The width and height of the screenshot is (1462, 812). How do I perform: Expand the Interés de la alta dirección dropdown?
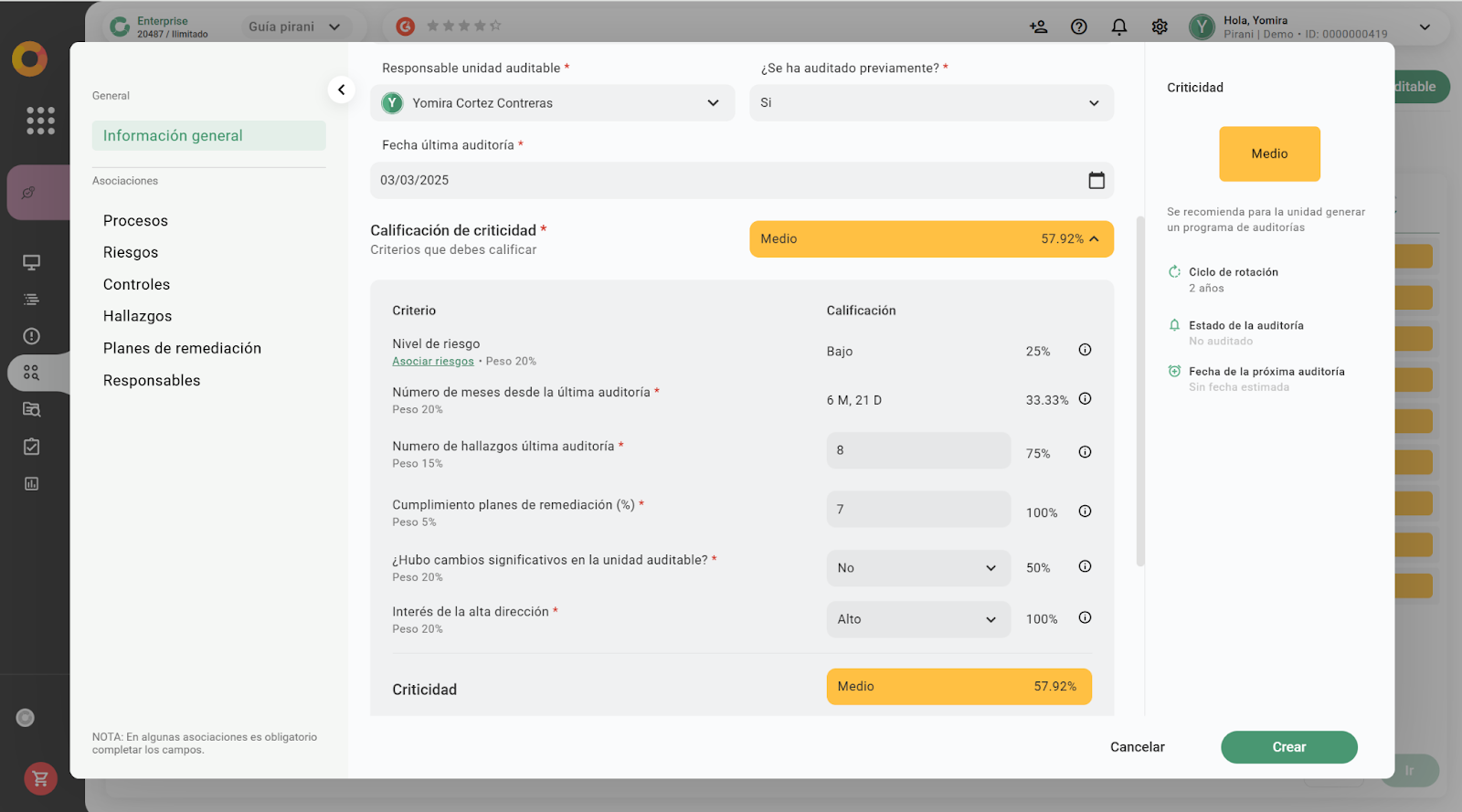click(x=917, y=619)
